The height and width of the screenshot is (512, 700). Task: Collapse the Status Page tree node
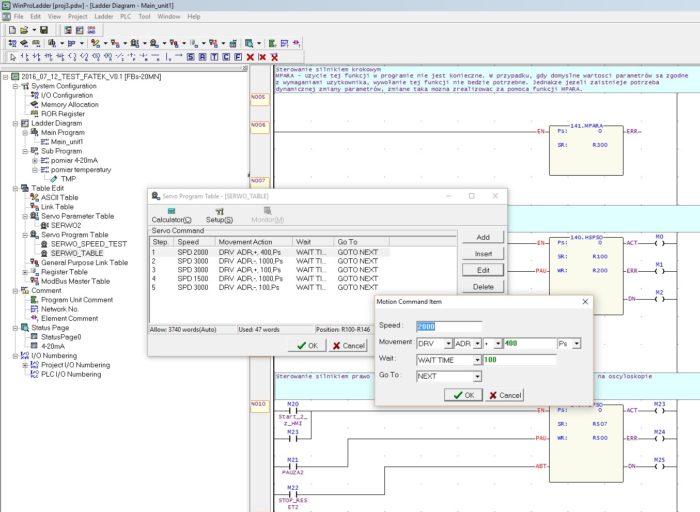15,328
